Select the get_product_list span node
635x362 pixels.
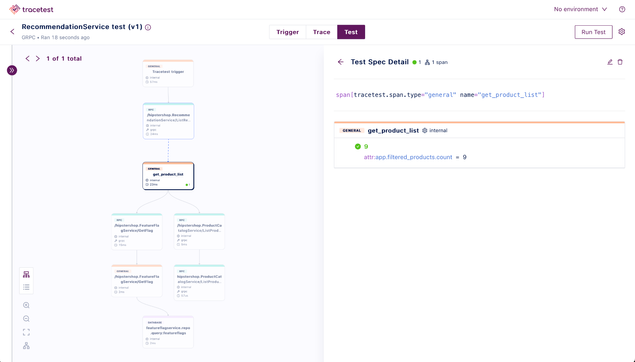coord(168,176)
